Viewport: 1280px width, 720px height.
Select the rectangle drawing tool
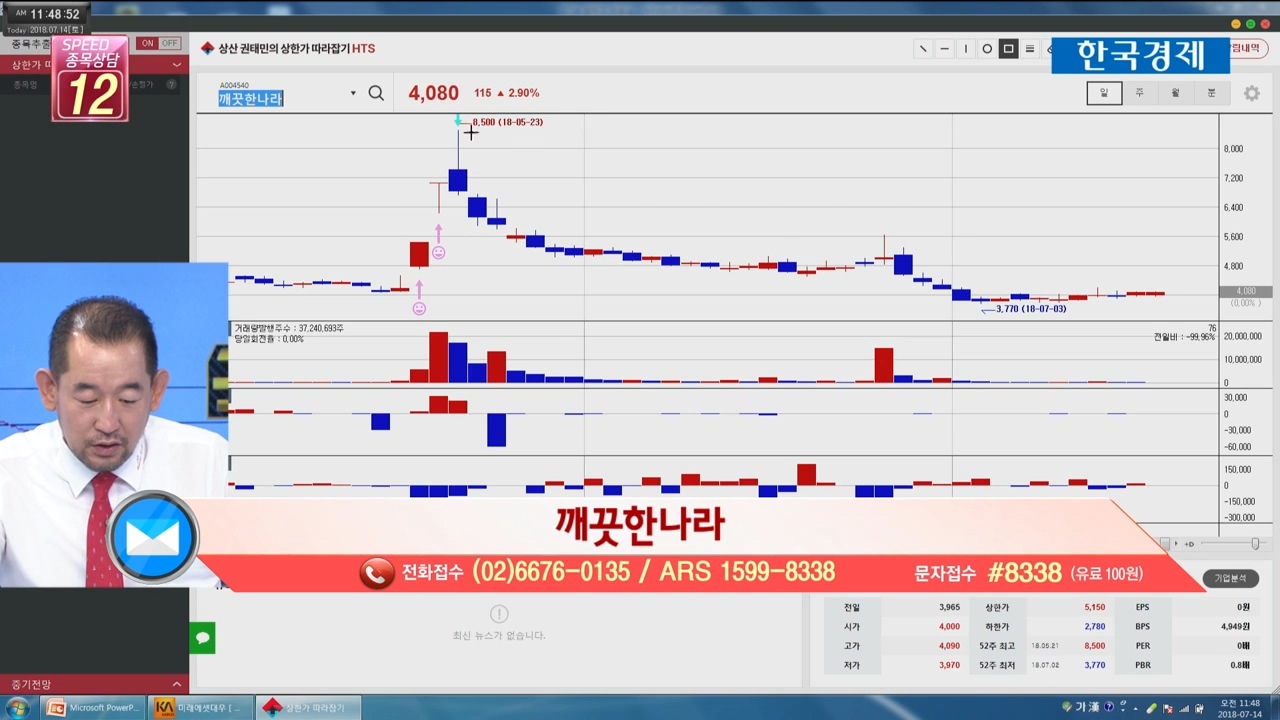[x=1008, y=49]
